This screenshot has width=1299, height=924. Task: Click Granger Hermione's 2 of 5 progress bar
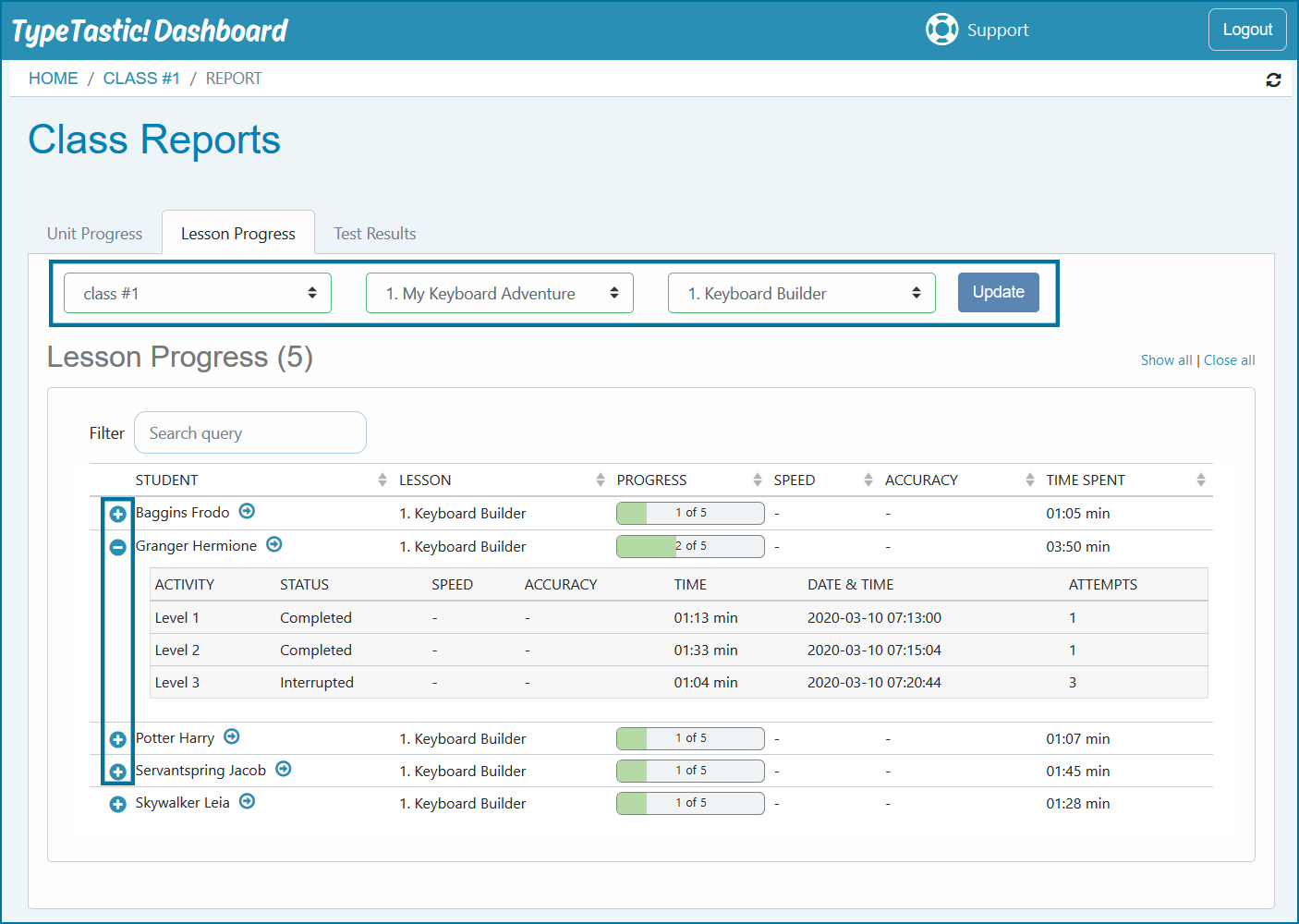[690, 546]
